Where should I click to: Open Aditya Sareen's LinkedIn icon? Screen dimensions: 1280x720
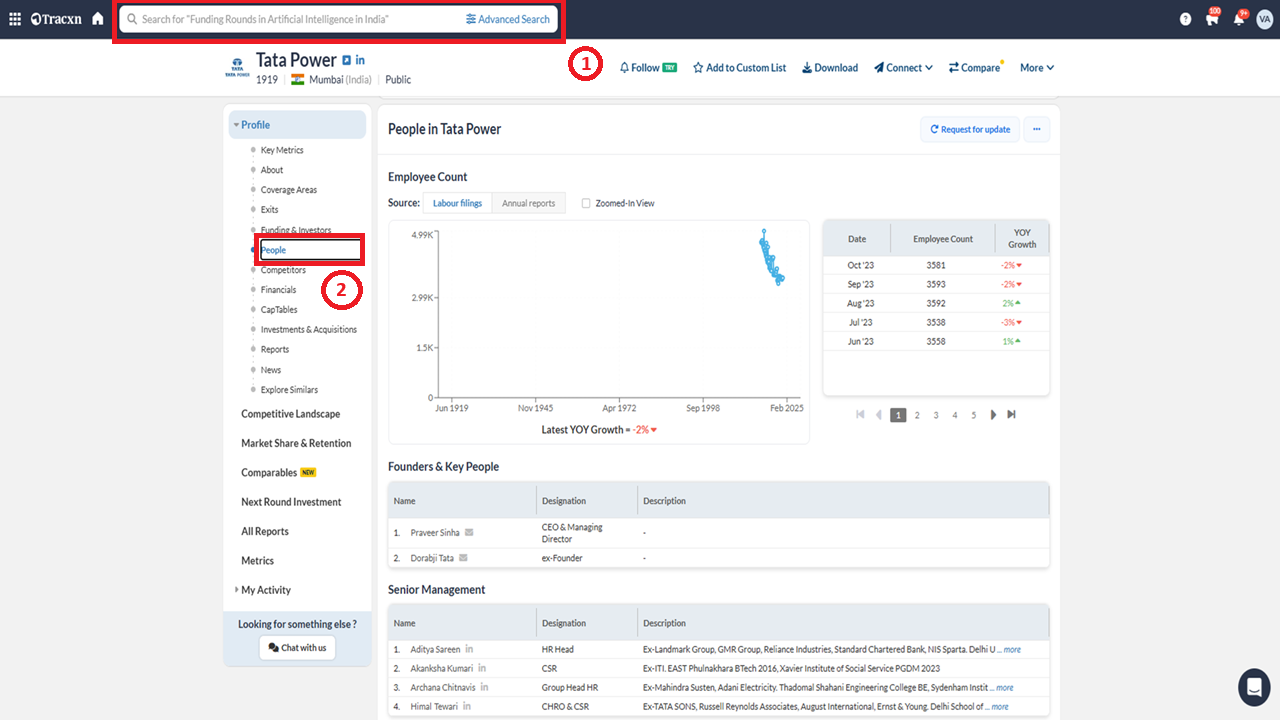(x=469, y=649)
